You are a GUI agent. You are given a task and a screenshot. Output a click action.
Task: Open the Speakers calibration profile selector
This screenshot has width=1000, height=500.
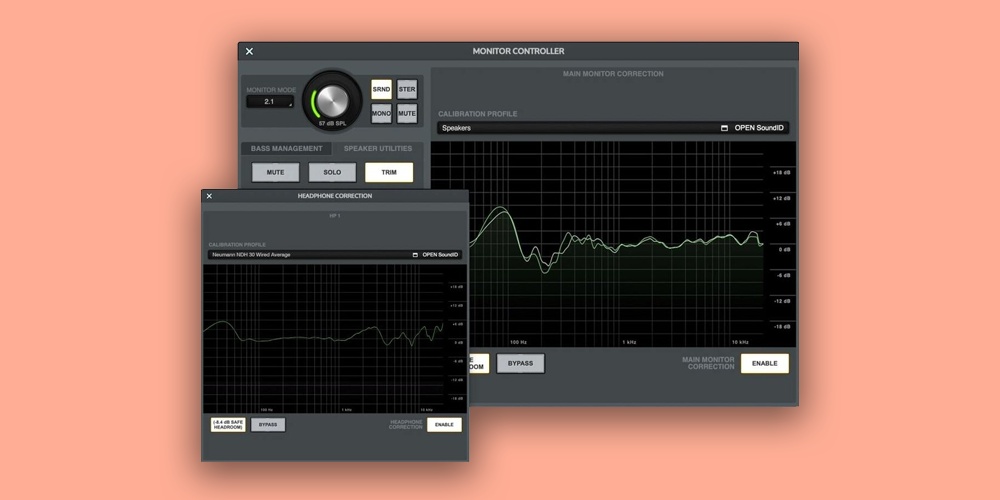click(x=577, y=128)
